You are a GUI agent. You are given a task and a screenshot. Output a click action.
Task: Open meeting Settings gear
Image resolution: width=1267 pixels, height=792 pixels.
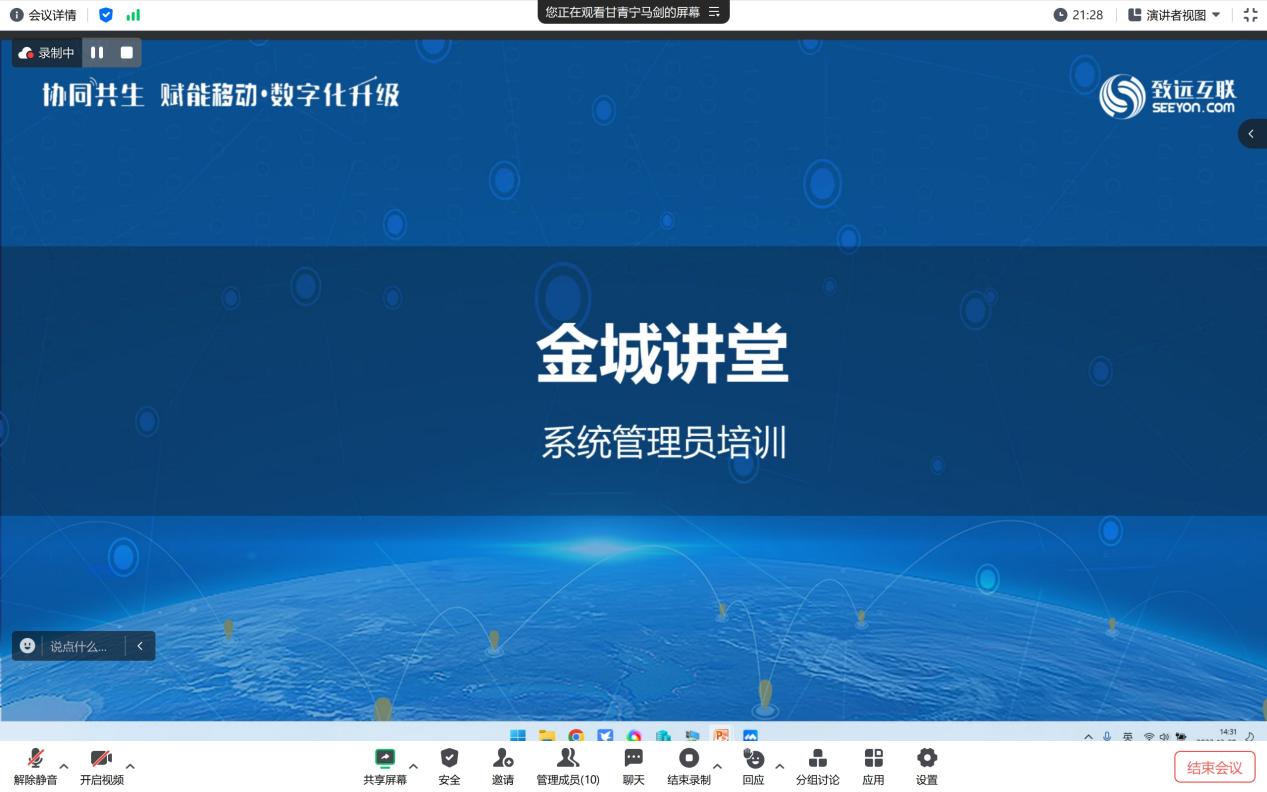point(926,759)
